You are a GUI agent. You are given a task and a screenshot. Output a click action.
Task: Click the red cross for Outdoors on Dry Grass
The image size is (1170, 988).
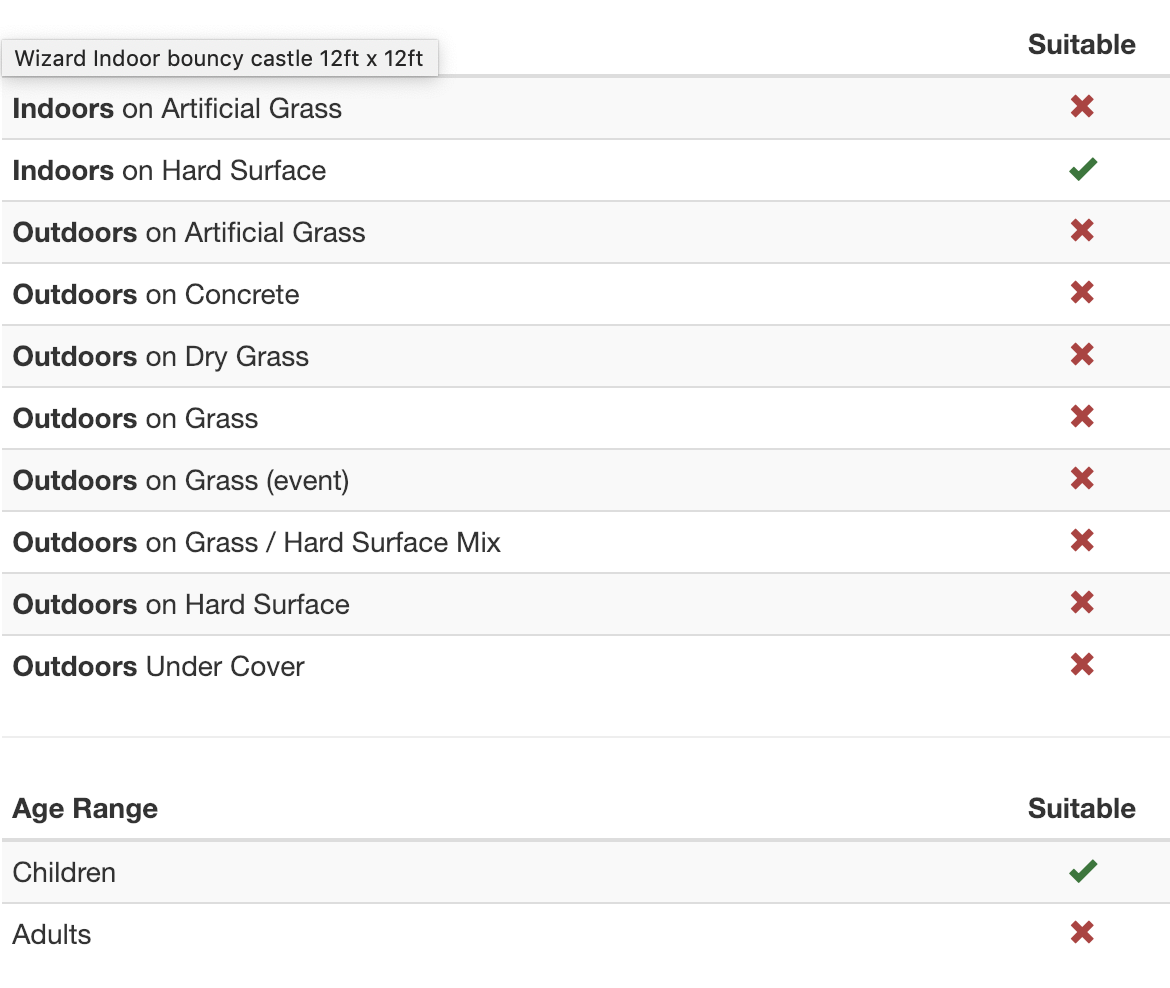[1081, 355]
